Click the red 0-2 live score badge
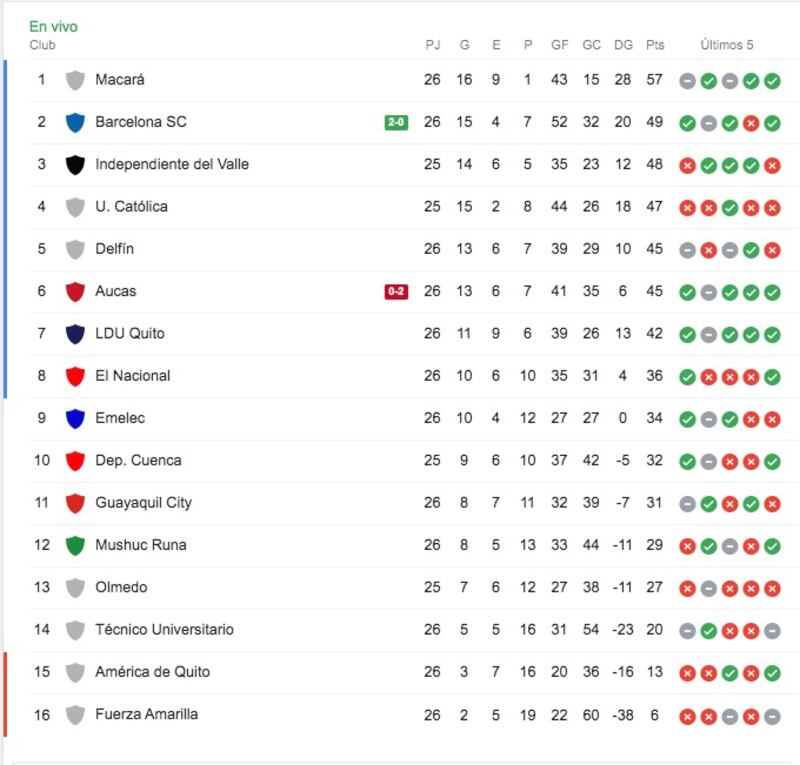 pyautogui.click(x=396, y=291)
